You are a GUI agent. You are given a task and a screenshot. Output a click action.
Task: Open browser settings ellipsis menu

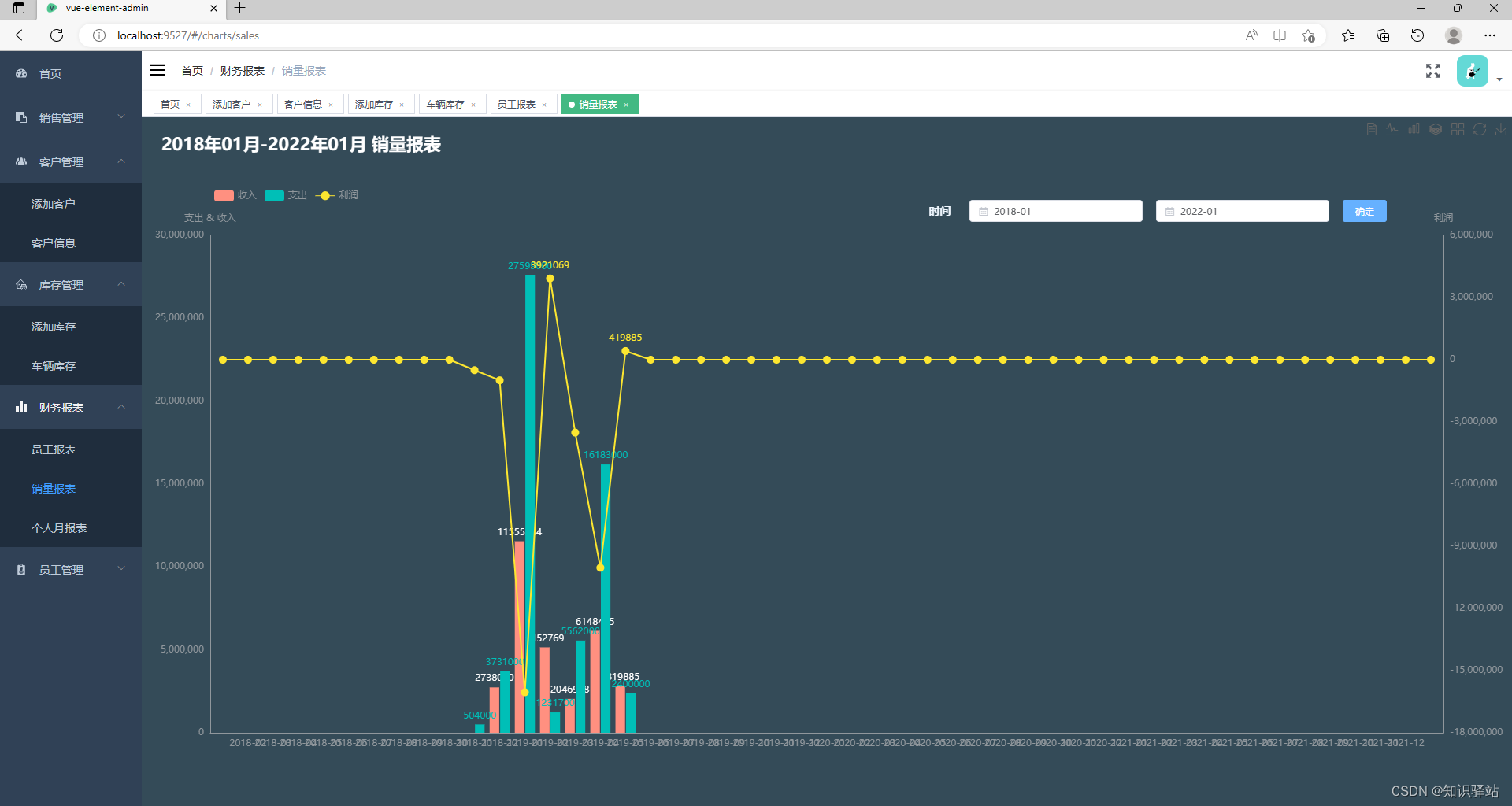1489,35
